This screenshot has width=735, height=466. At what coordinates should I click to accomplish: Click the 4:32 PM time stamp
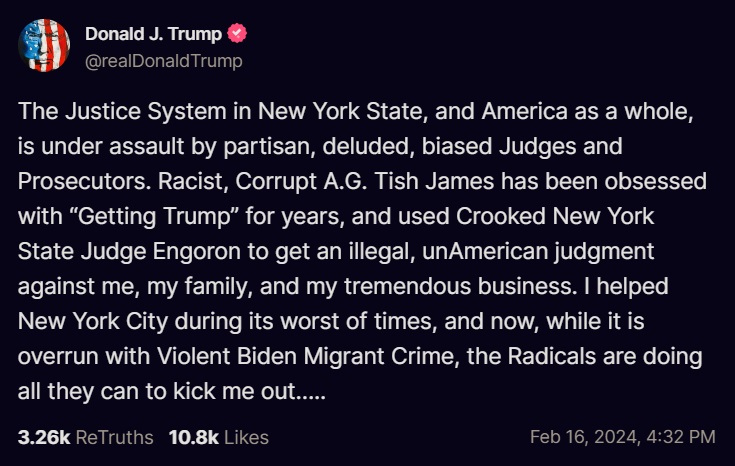click(681, 437)
